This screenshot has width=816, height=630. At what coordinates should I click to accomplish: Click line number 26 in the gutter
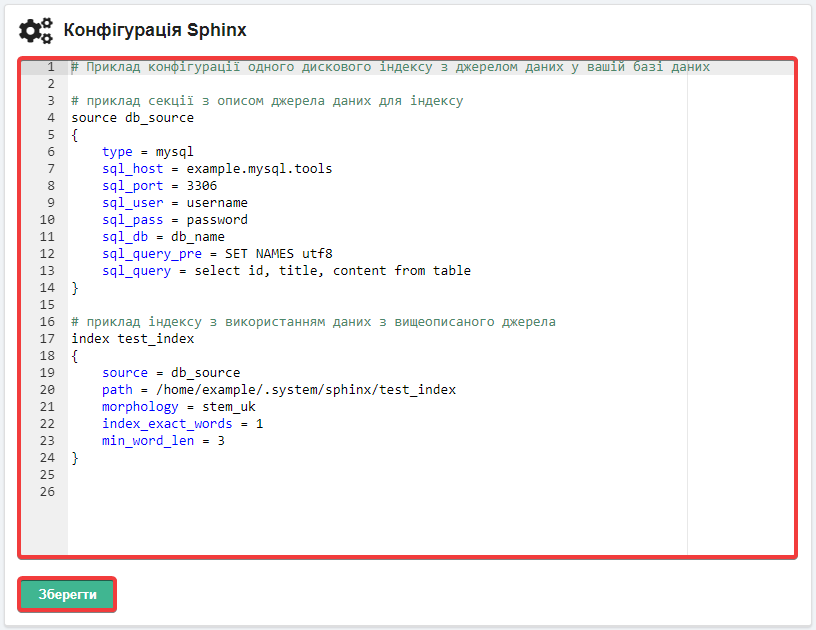[47, 492]
